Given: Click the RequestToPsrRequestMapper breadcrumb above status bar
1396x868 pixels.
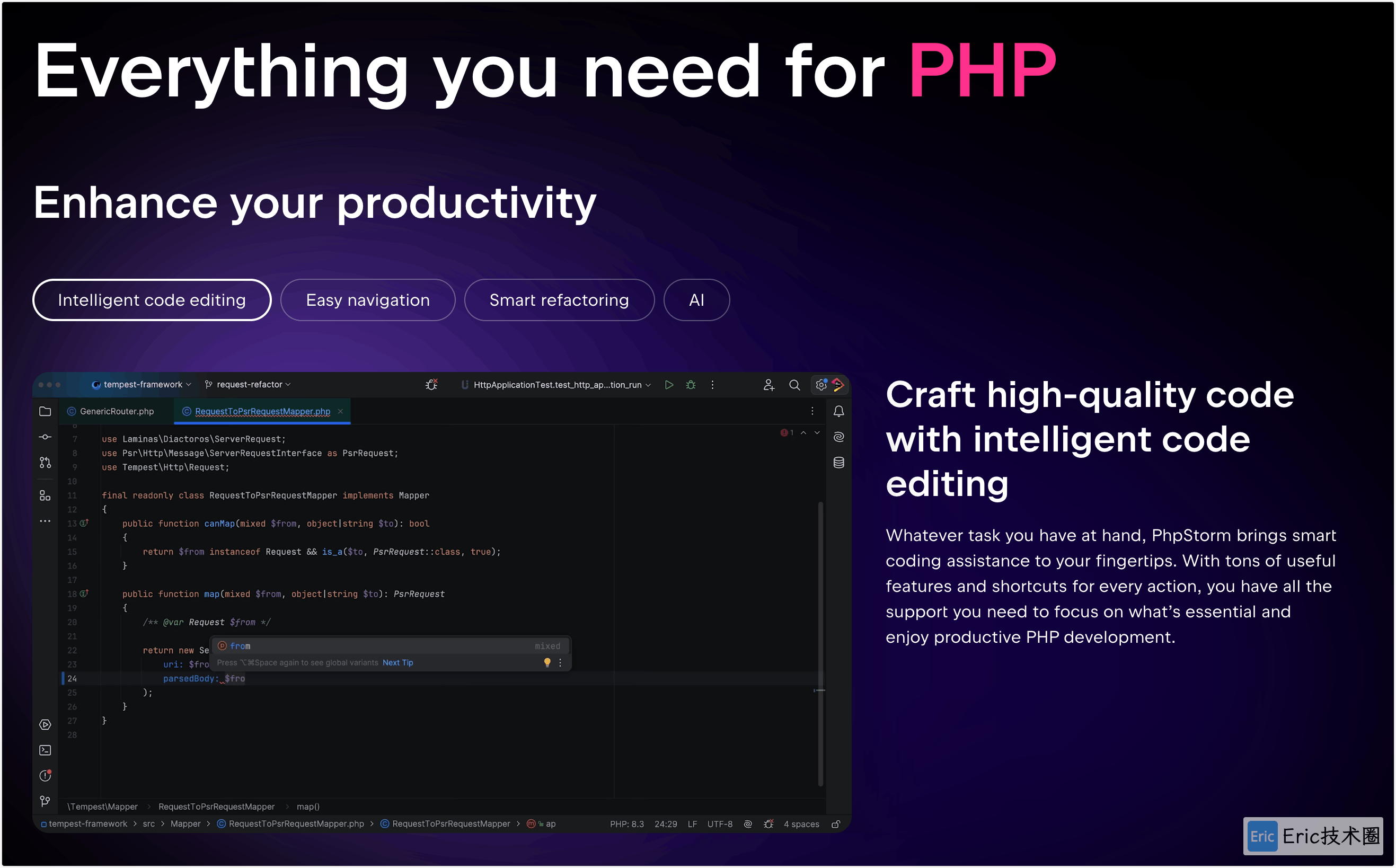Looking at the screenshot, I should click(216, 807).
